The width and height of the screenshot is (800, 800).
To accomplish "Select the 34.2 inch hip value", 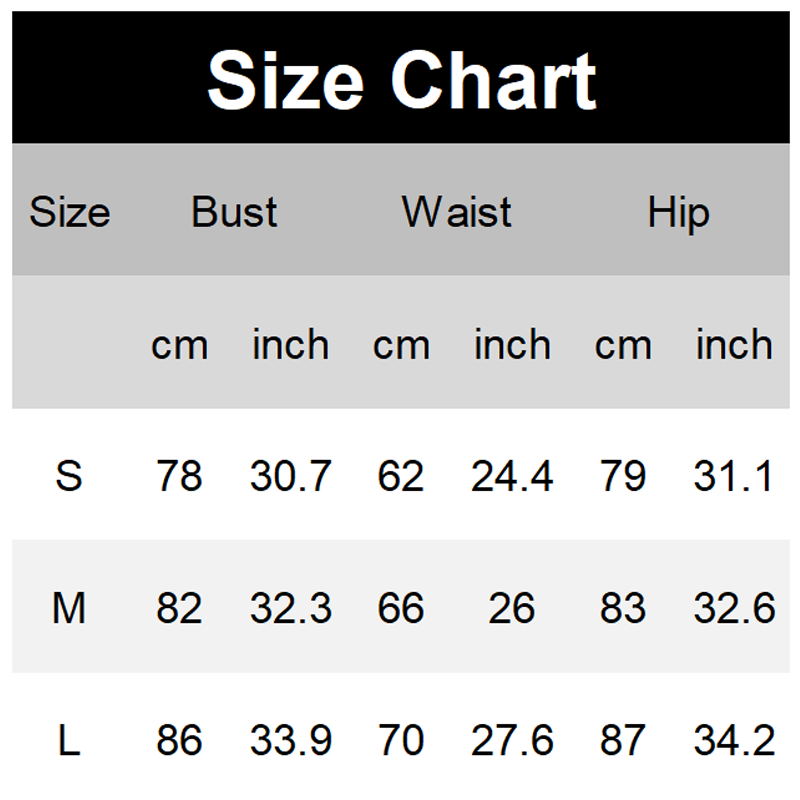I will [x=734, y=741].
